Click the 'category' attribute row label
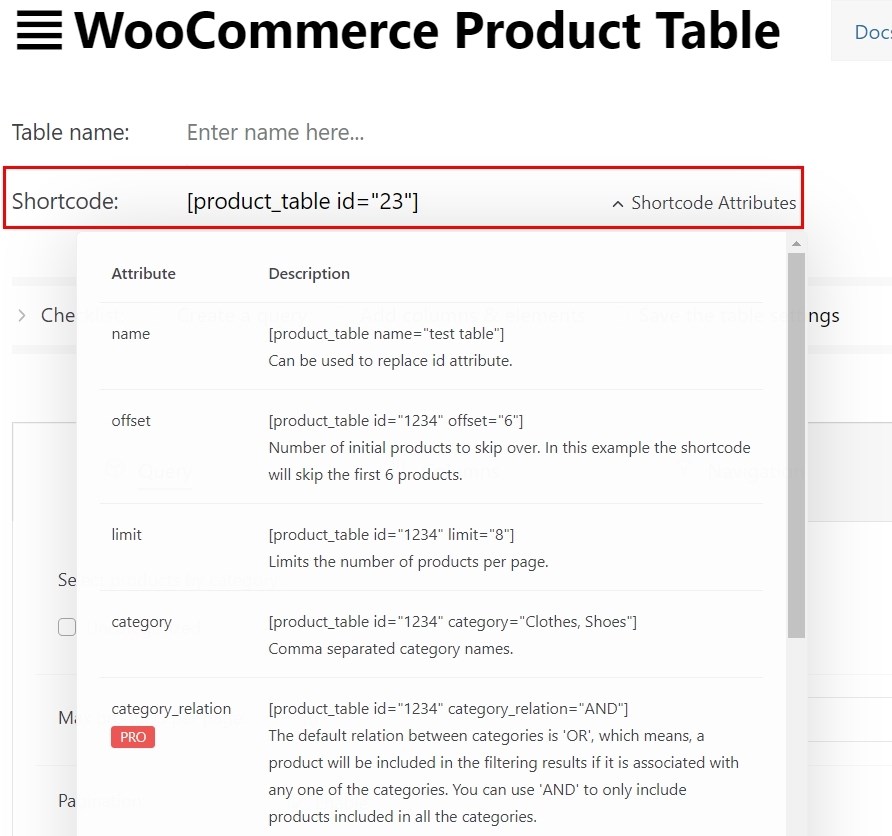 (142, 622)
